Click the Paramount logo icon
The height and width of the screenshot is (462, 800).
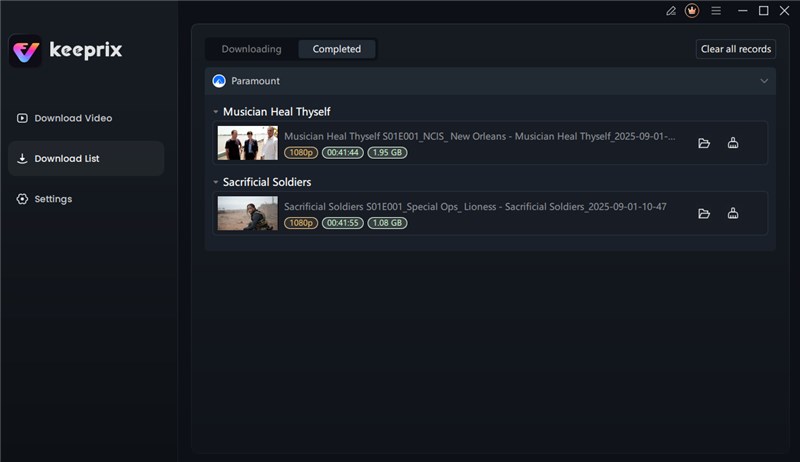(219, 81)
